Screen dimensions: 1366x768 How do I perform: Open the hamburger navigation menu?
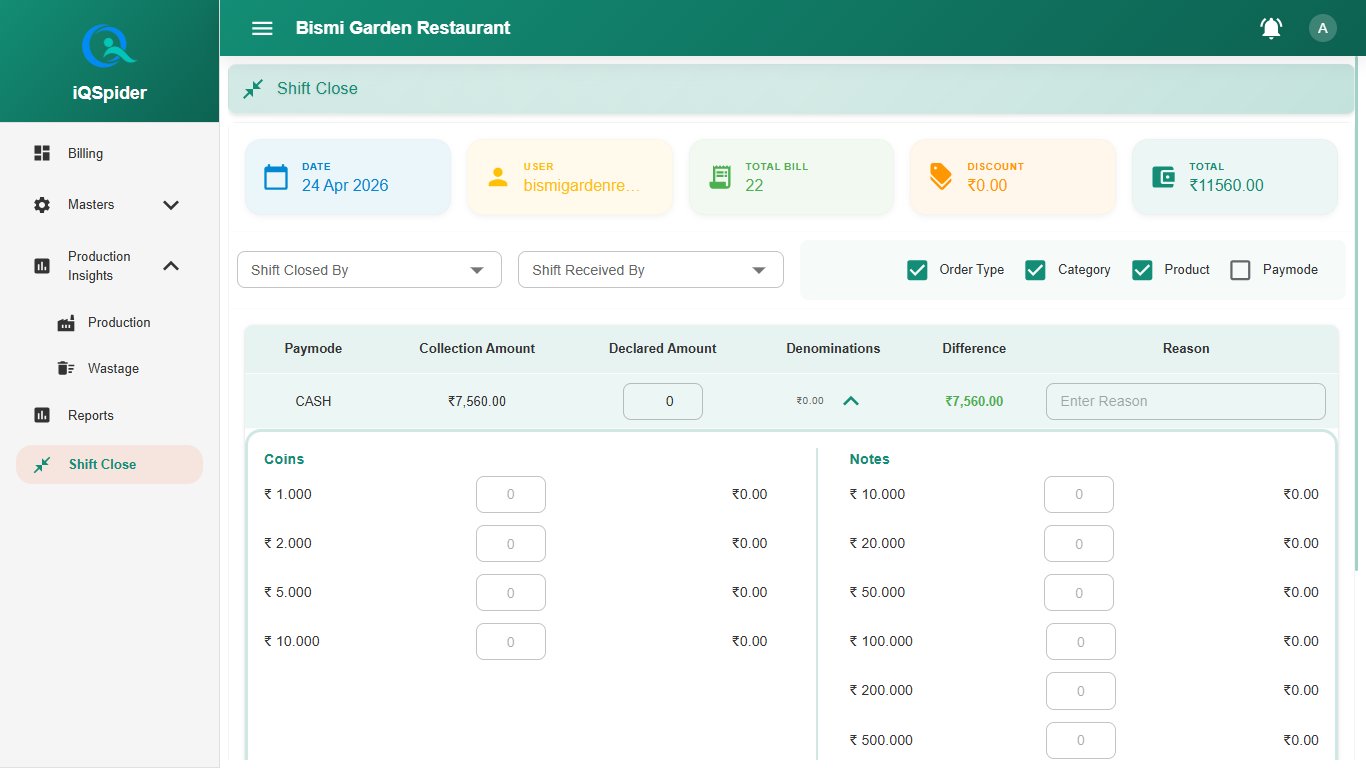point(262,28)
